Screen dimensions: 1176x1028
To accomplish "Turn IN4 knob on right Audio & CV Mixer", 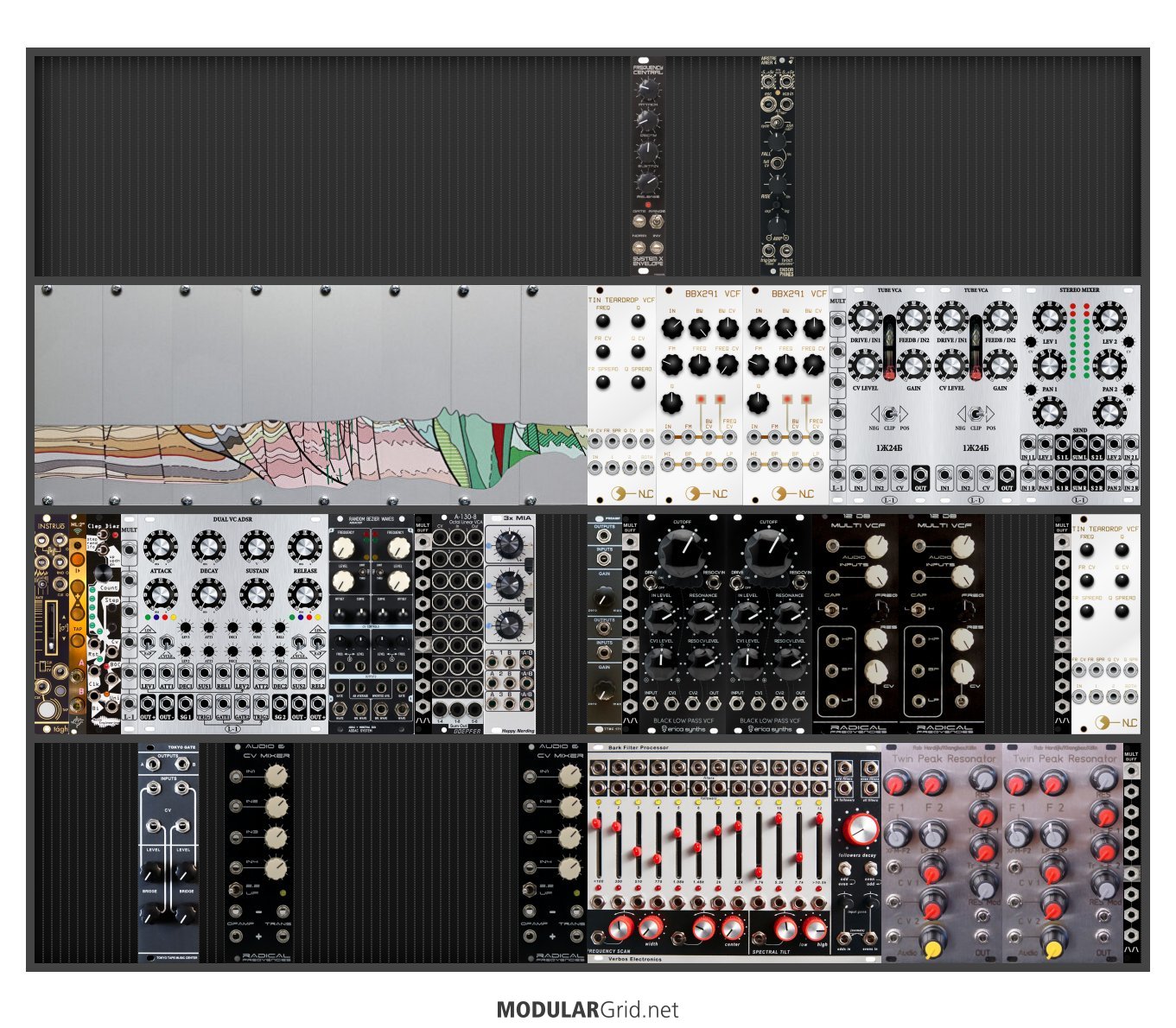I will click(569, 866).
